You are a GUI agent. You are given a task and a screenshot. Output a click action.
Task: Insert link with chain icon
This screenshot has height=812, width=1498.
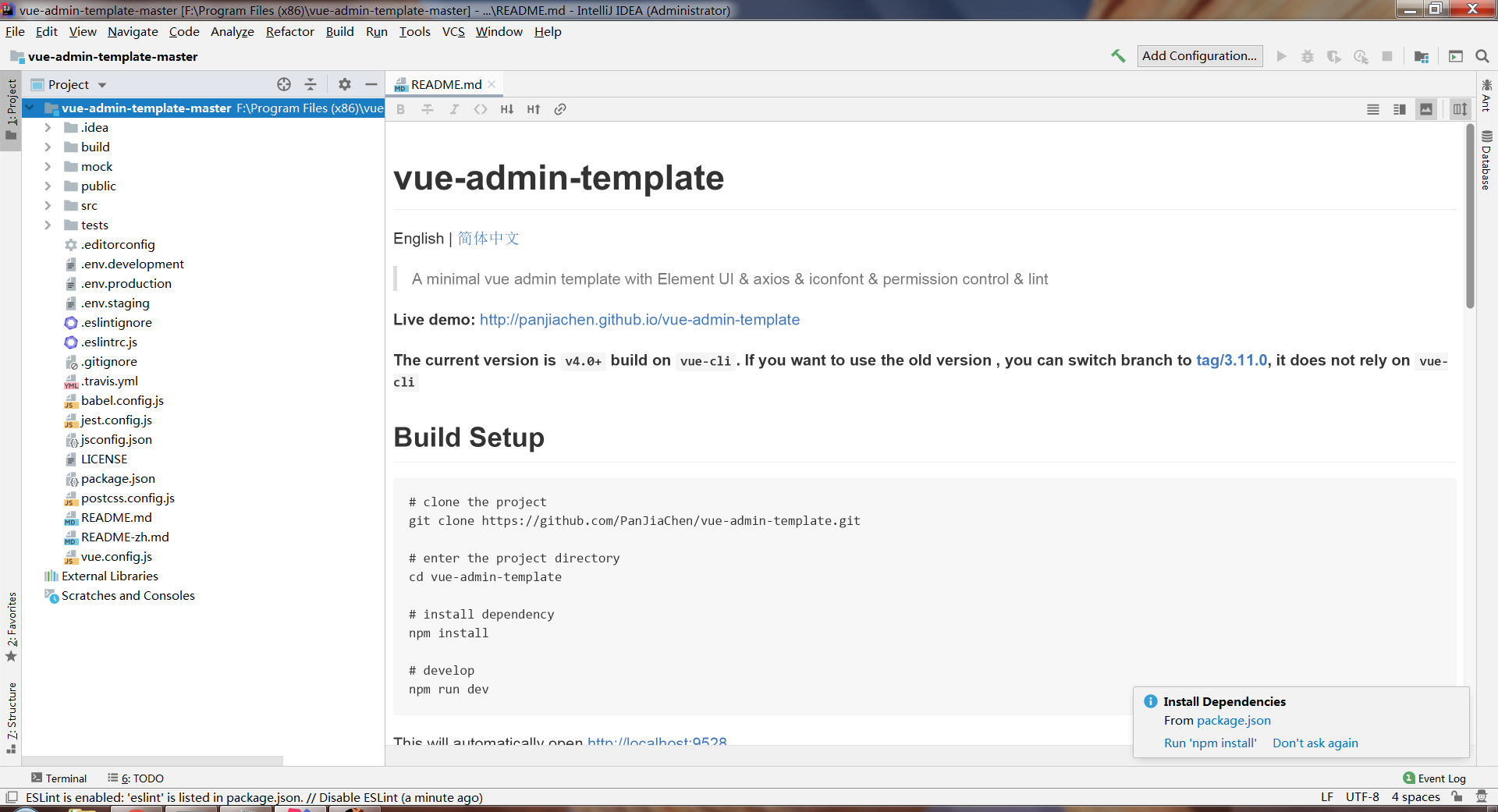[x=560, y=109]
